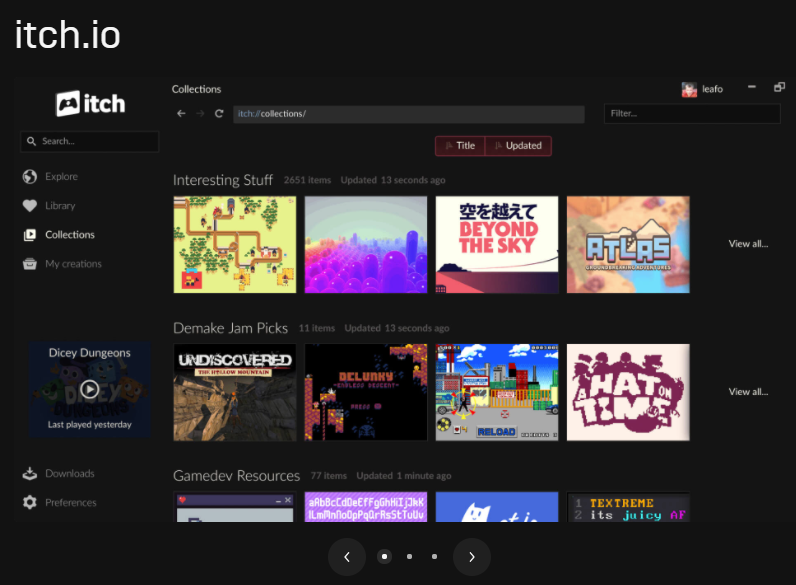The width and height of the screenshot is (796, 585).
Task: Open the Gamedev Resources collection title
Action: point(237,476)
